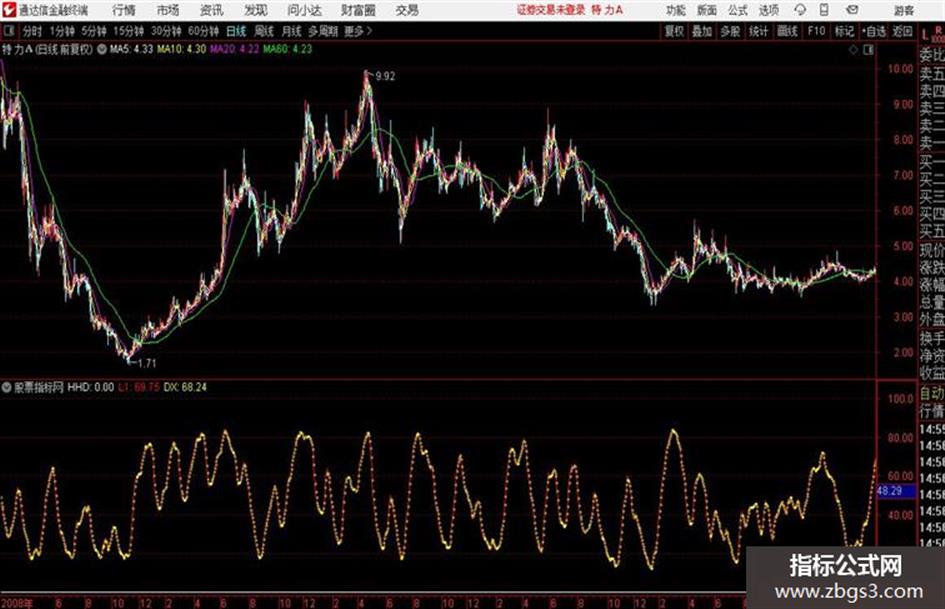Click the L label in right panel header

[x=925, y=35]
